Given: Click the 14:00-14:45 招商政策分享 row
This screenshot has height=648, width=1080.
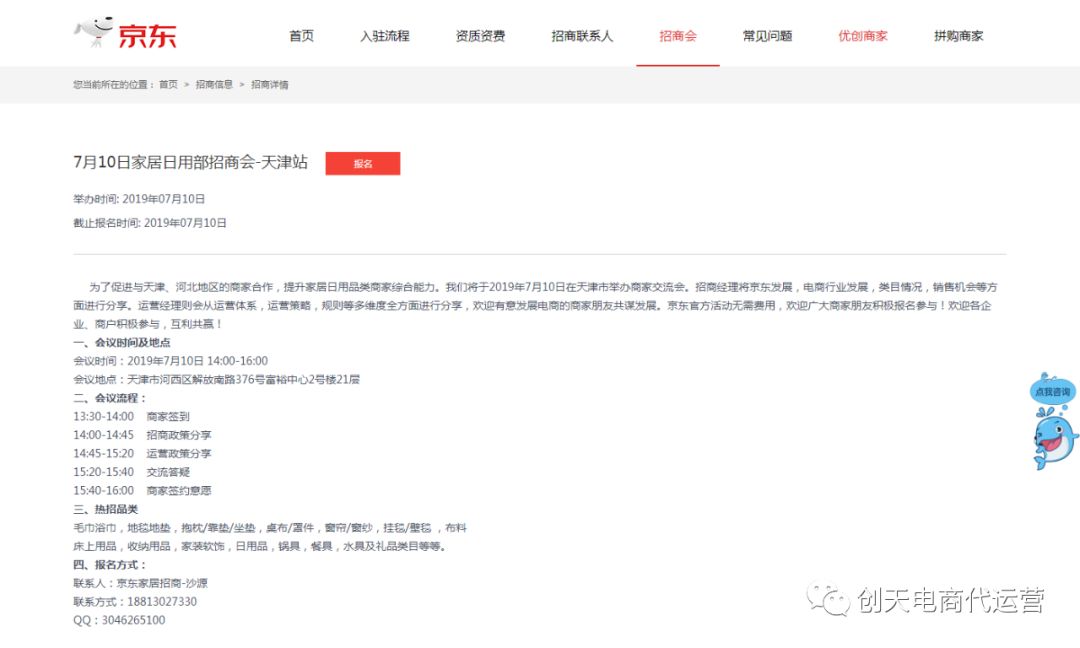Looking at the screenshot, I should [x=143, y=435].
